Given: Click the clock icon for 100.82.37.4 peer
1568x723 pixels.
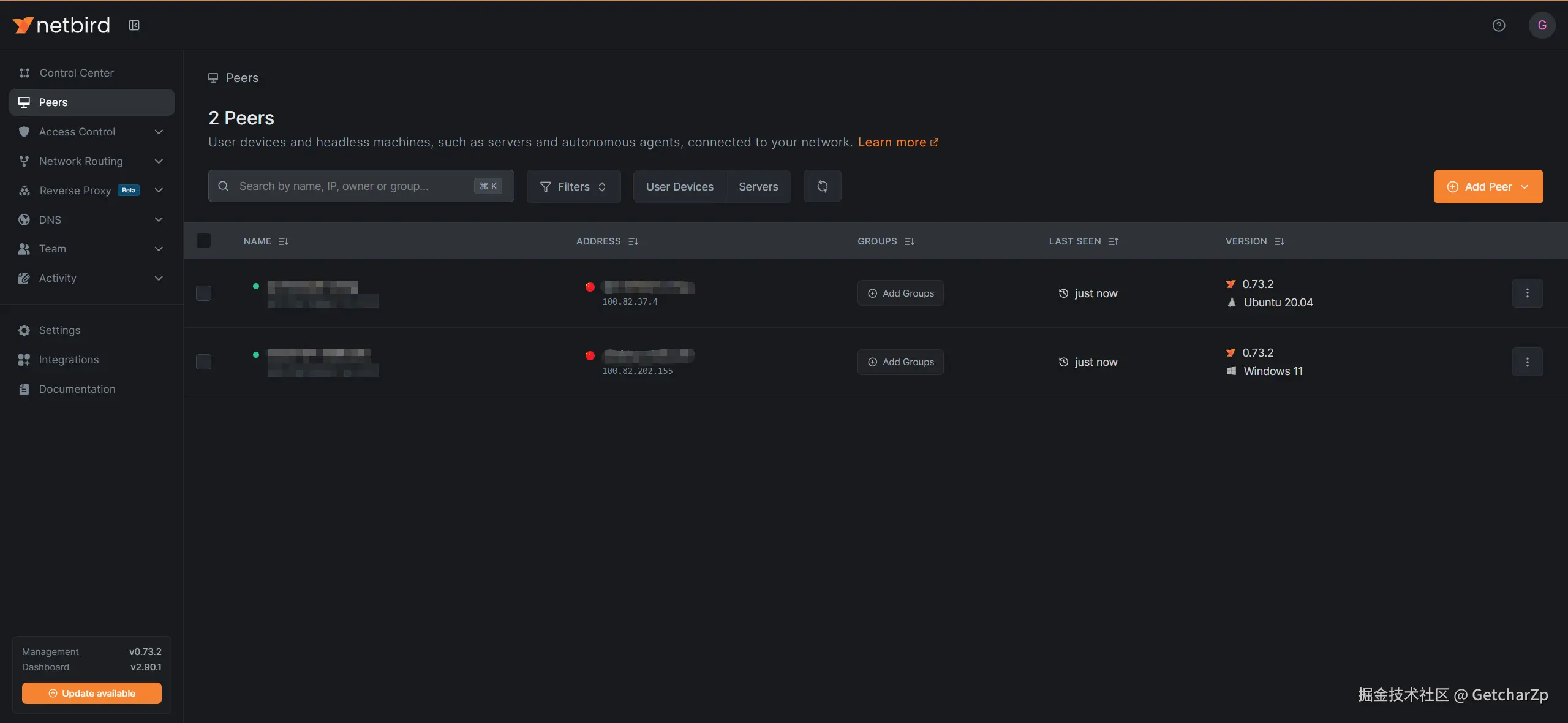Looking at the screenshot, I should tap(1063, 293).
